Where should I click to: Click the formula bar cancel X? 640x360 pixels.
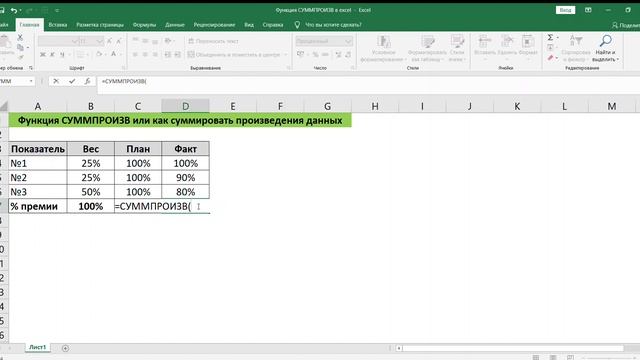pyautogui.click(x=56, y=81)
